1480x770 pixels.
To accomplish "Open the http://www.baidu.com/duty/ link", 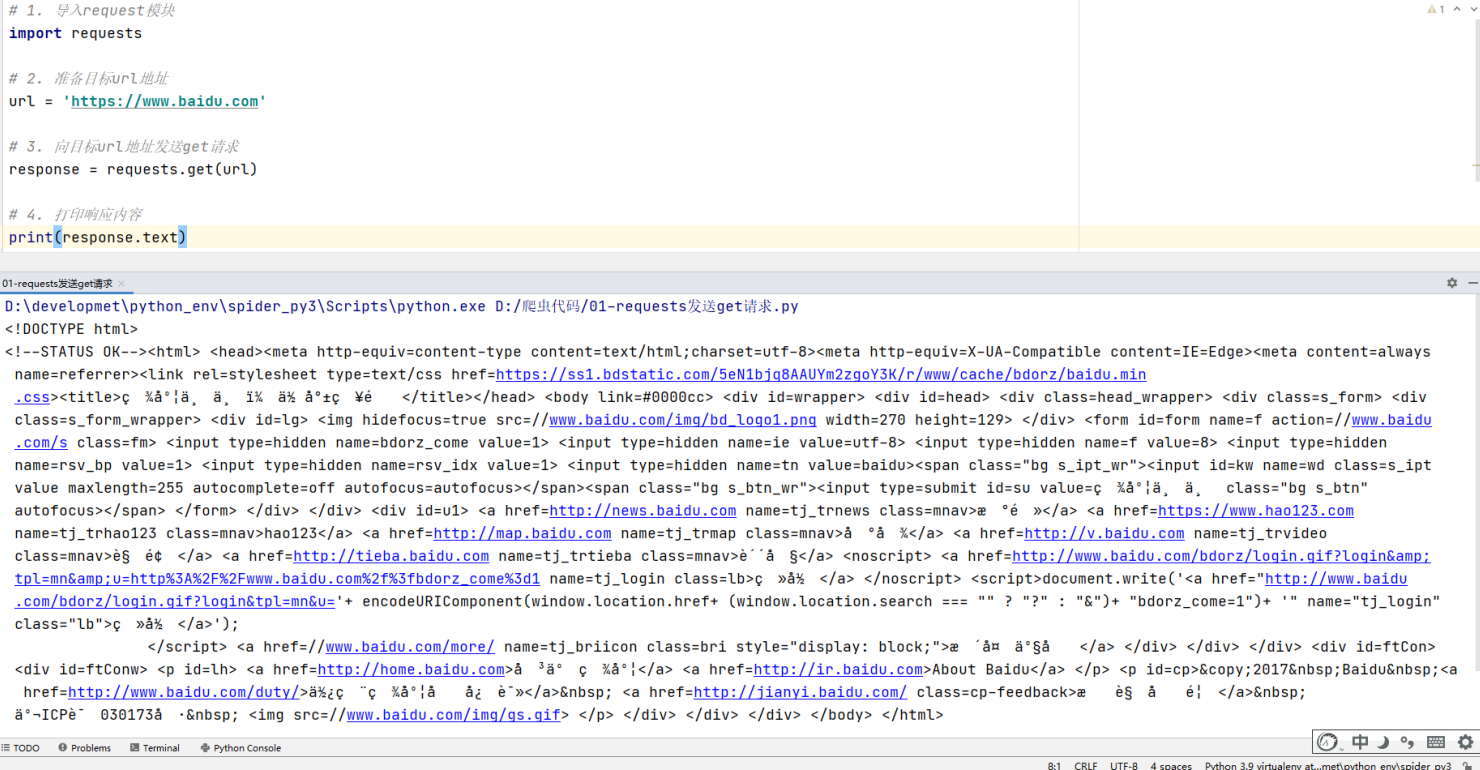I will 184,692.
